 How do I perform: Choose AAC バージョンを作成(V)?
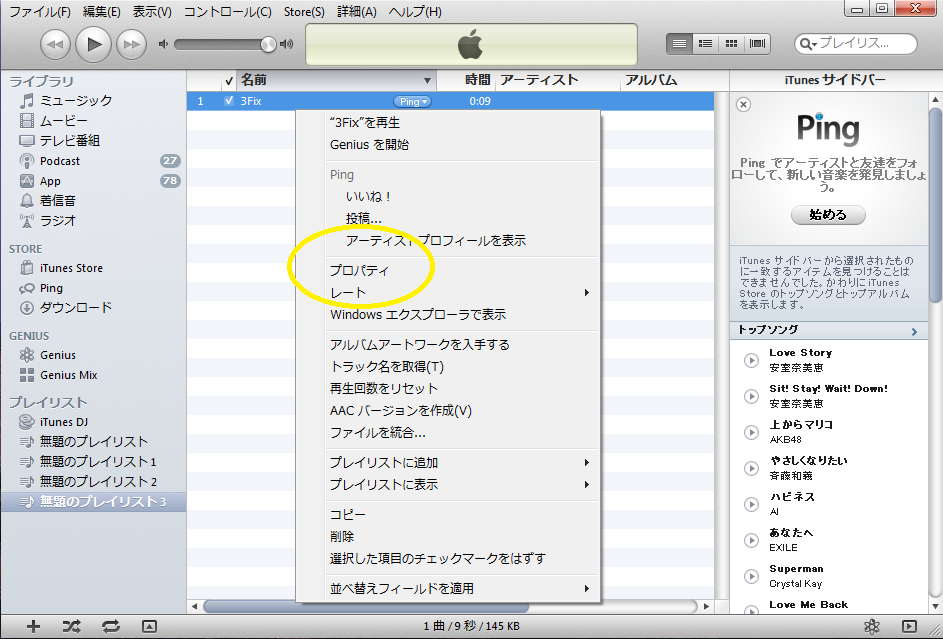(401, 411)
